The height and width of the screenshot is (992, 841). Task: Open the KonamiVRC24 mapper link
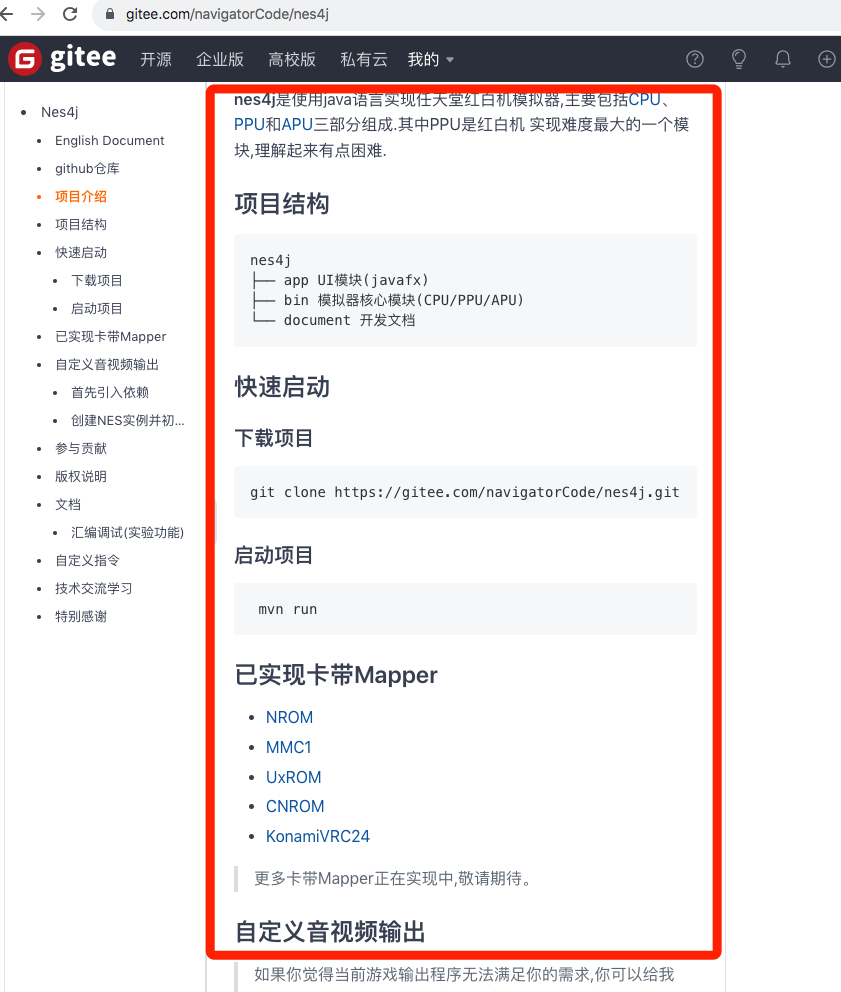(x=318, y=836)
